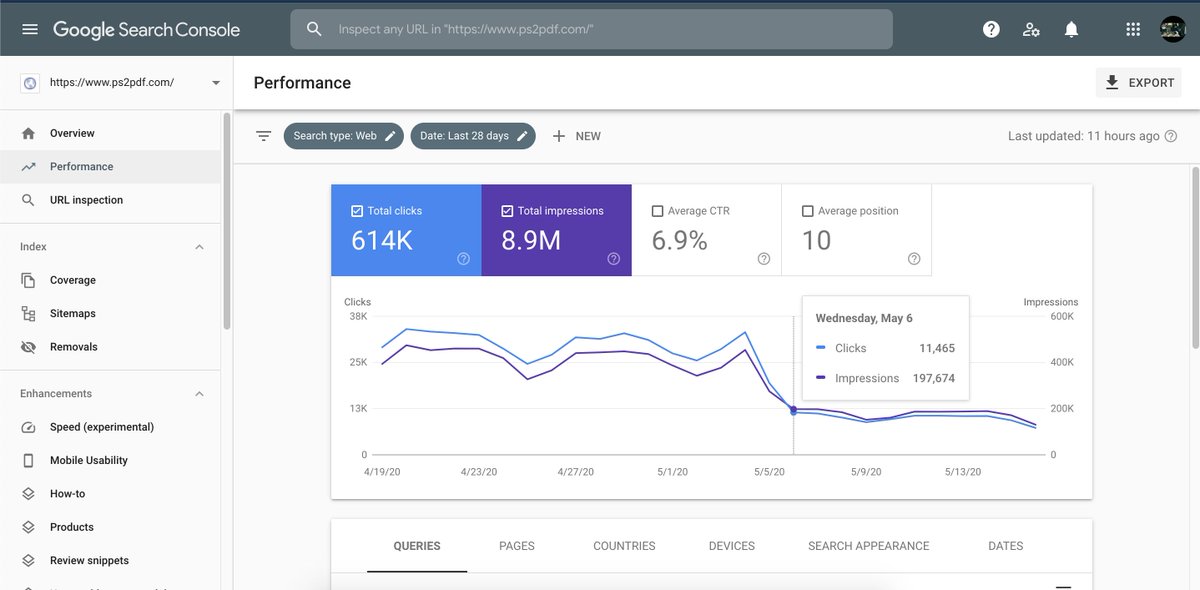Click the Export button

coord(1139,83)
